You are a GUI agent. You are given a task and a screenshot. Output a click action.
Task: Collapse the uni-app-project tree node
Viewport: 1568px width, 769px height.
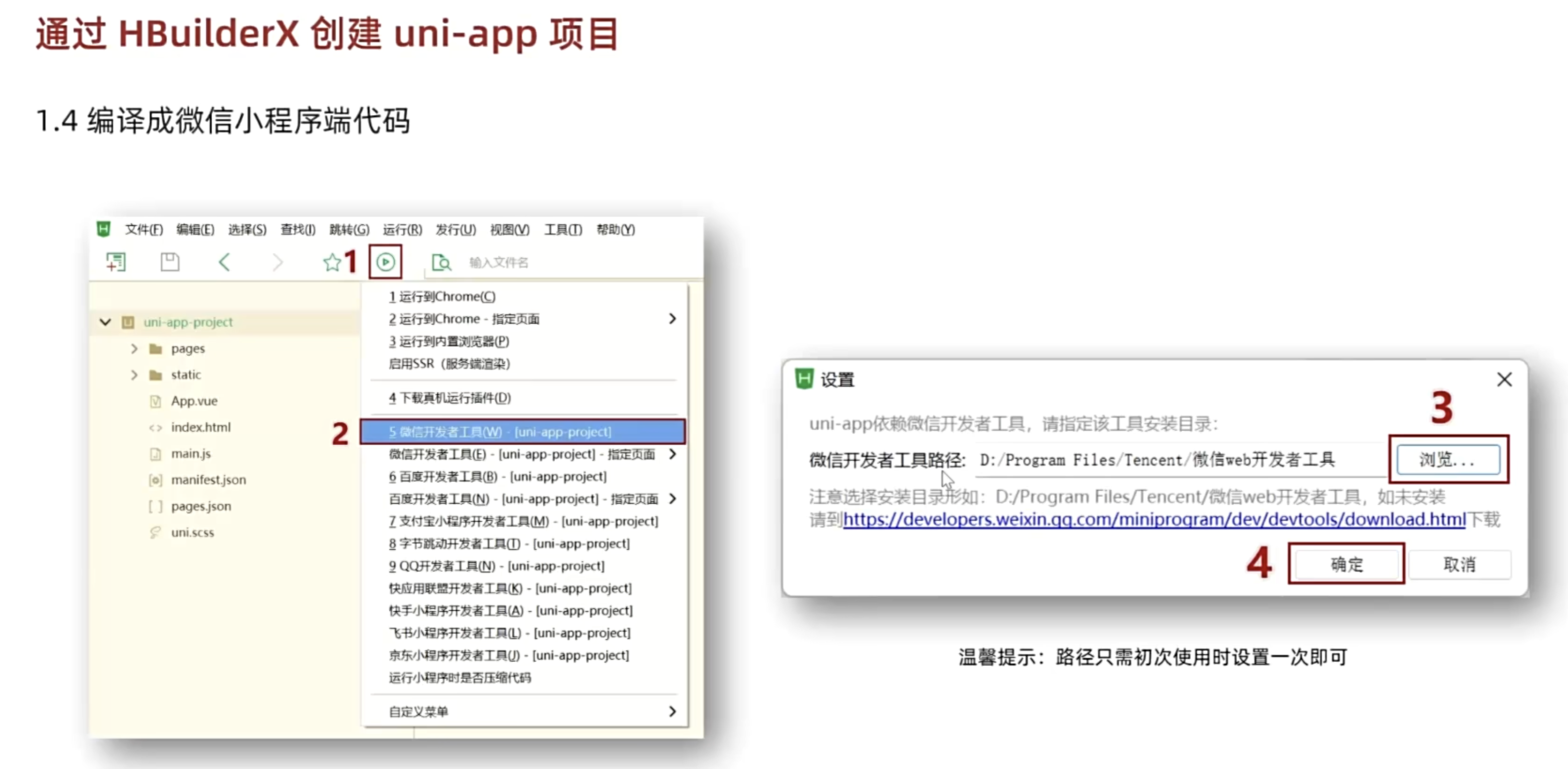(105, 322)
